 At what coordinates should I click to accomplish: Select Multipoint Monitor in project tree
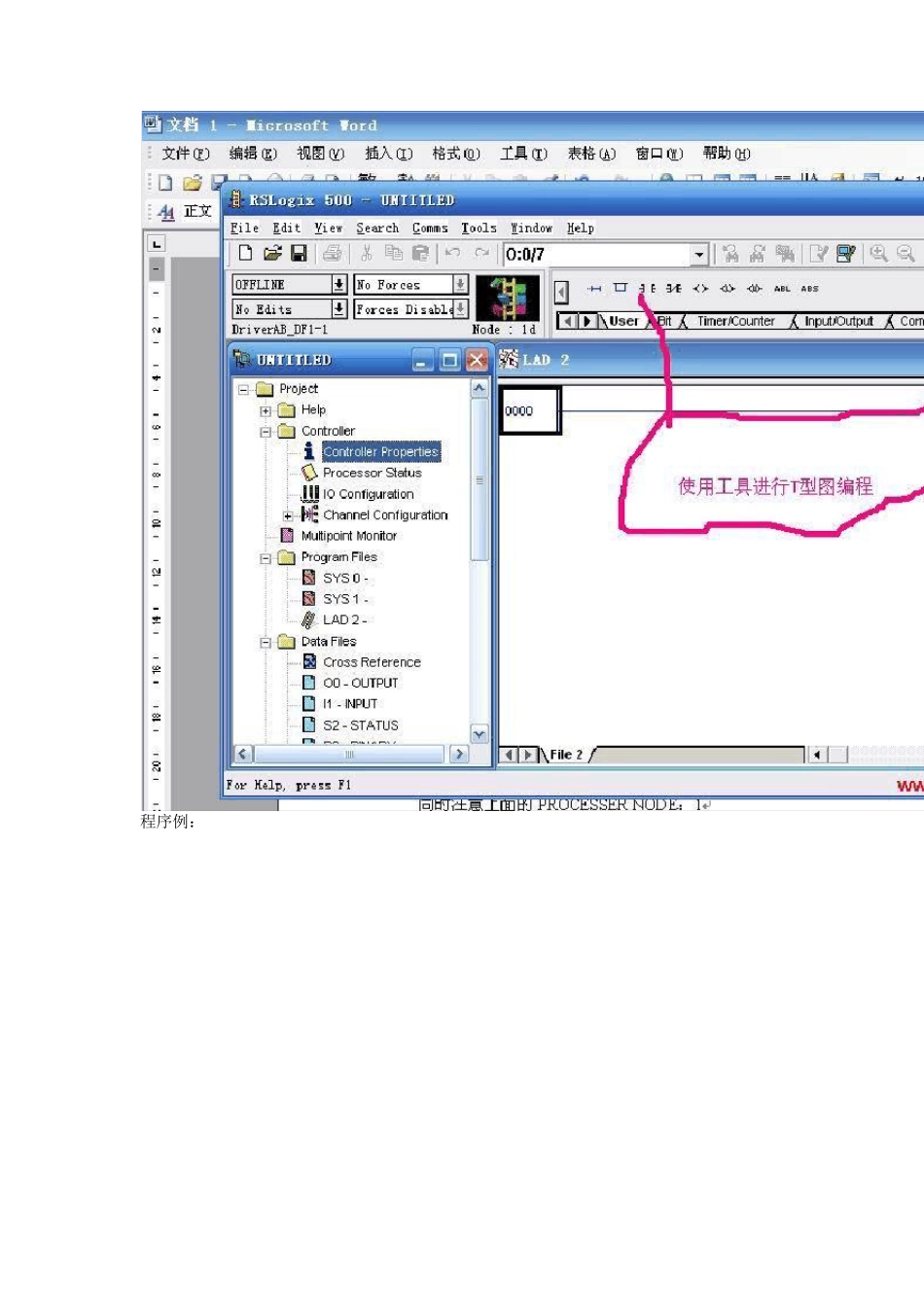pos(348,536)
